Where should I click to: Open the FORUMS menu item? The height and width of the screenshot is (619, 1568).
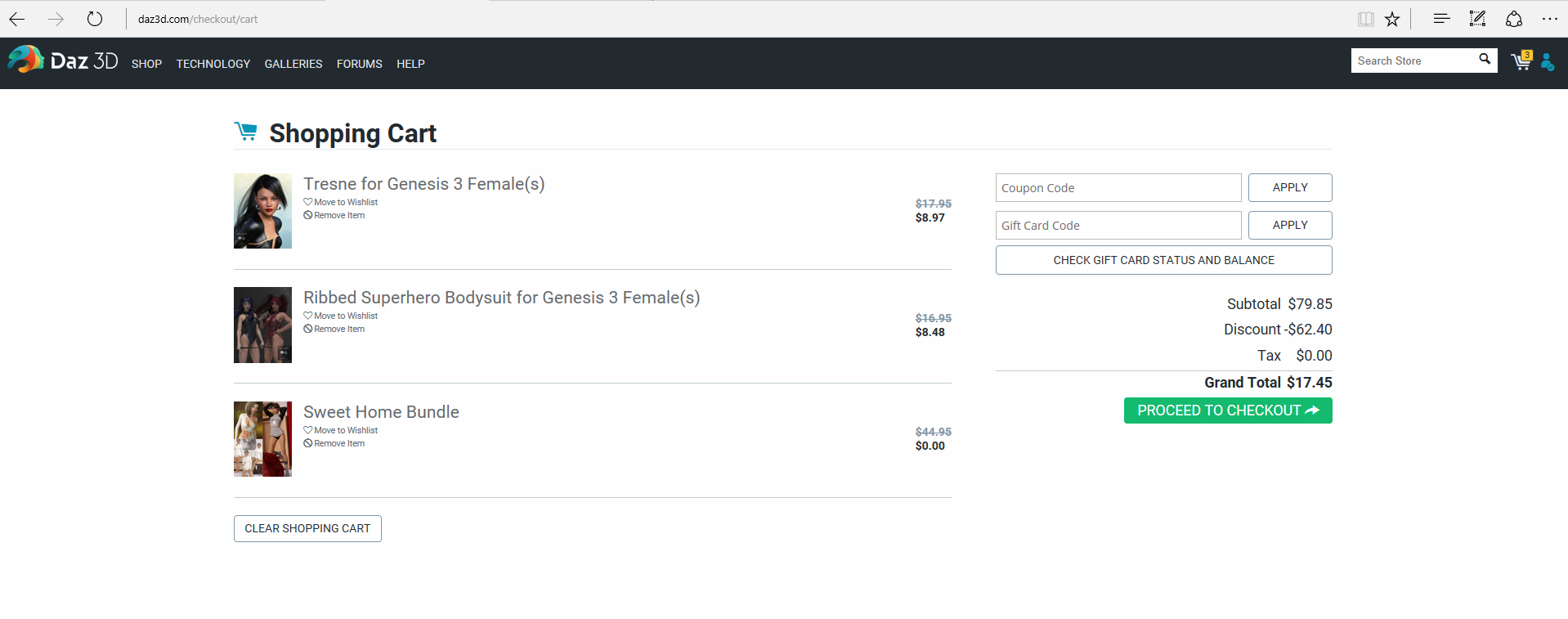pyautogui.click(x=359, y=64)
